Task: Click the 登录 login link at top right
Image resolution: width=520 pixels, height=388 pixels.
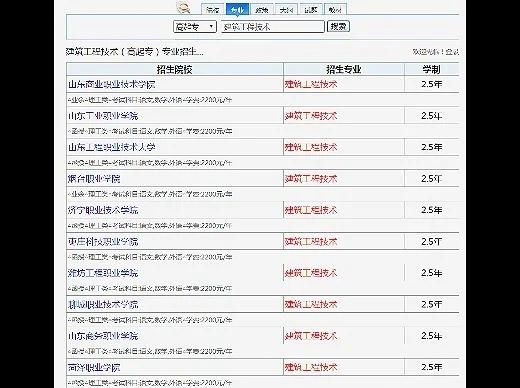Action: coord(452,52)
